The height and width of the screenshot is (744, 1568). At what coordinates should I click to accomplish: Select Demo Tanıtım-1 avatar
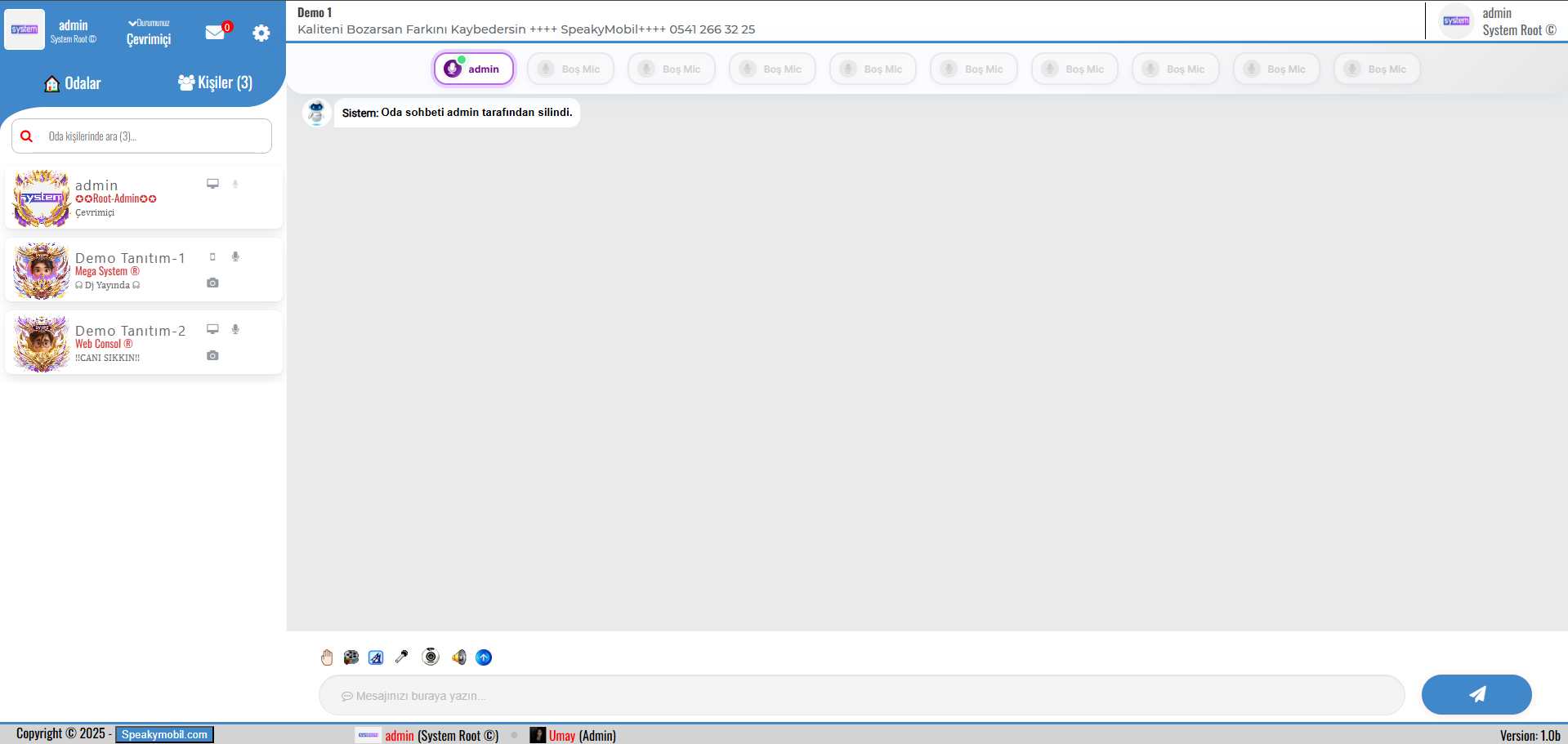point(42,270)
